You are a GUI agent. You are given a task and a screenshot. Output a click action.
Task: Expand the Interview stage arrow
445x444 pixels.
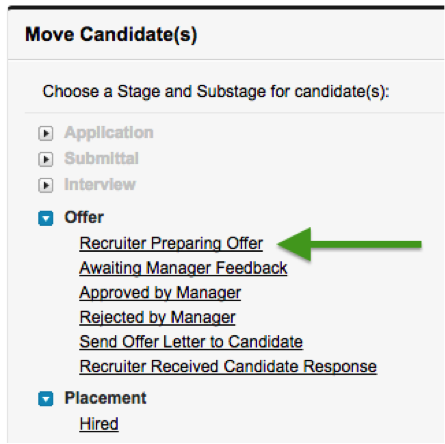pos(46,185)
